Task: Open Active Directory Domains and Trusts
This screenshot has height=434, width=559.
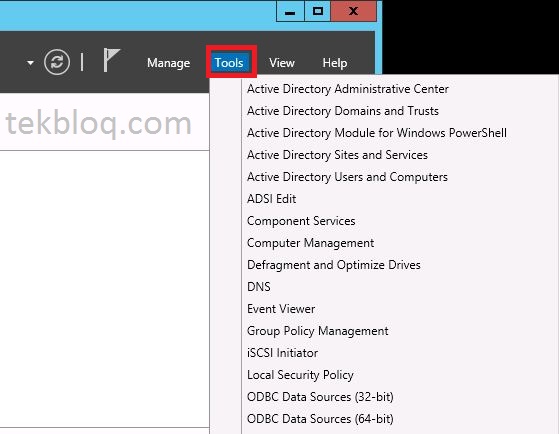Action: [x=343, y=111]
